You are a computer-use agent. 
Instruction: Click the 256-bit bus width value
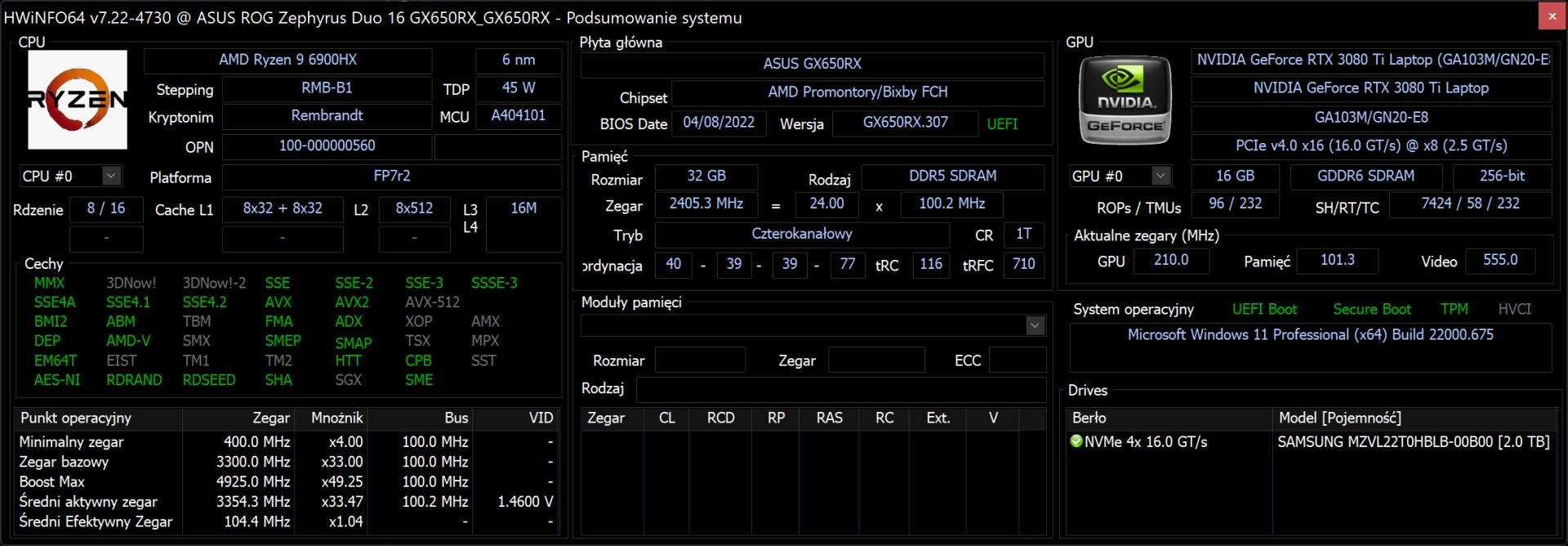(1502, 177)
